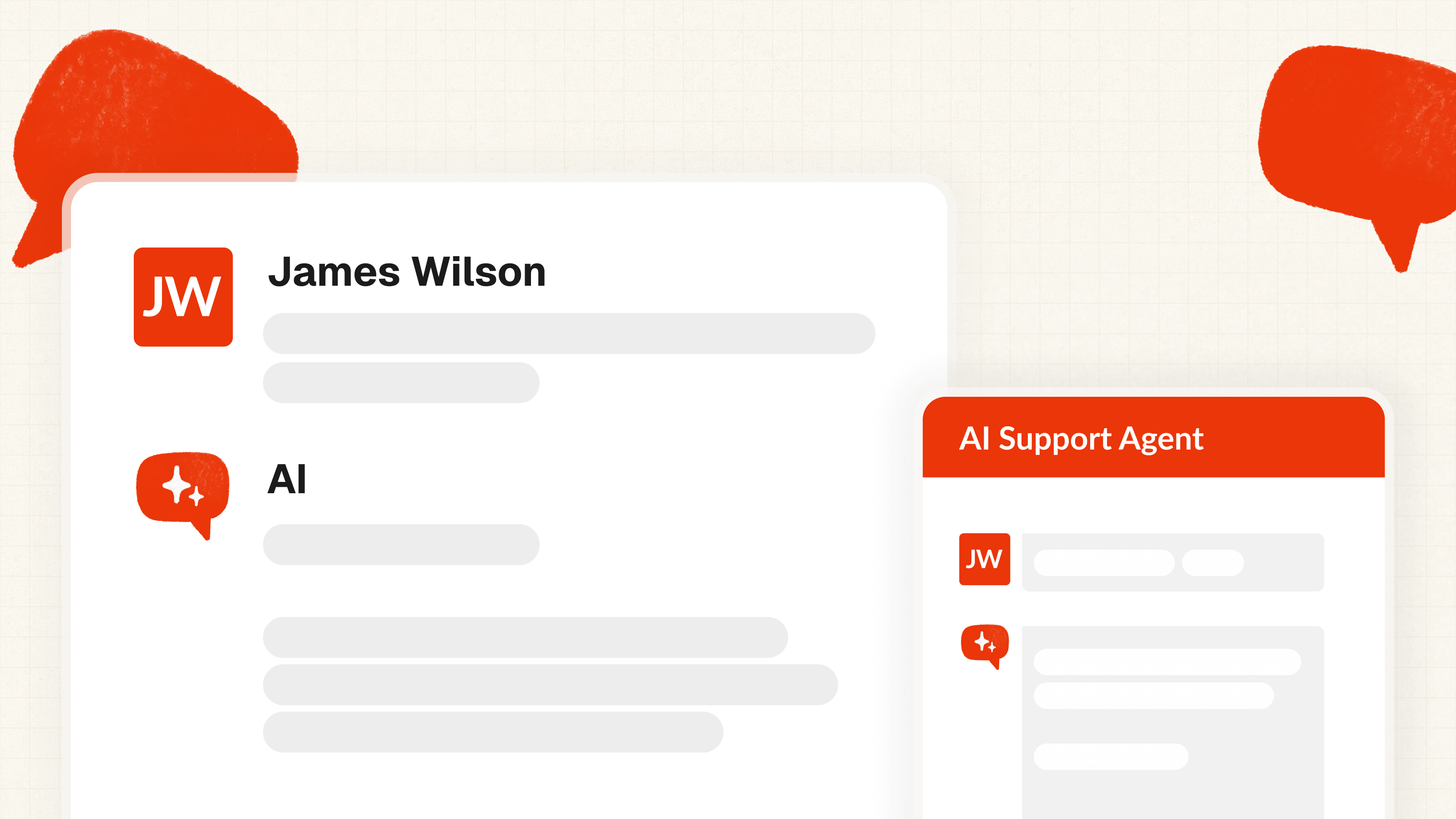Screen dimensions: 1456x819
Task: Click the second line of widget's AI reply
Action: 1153,696
